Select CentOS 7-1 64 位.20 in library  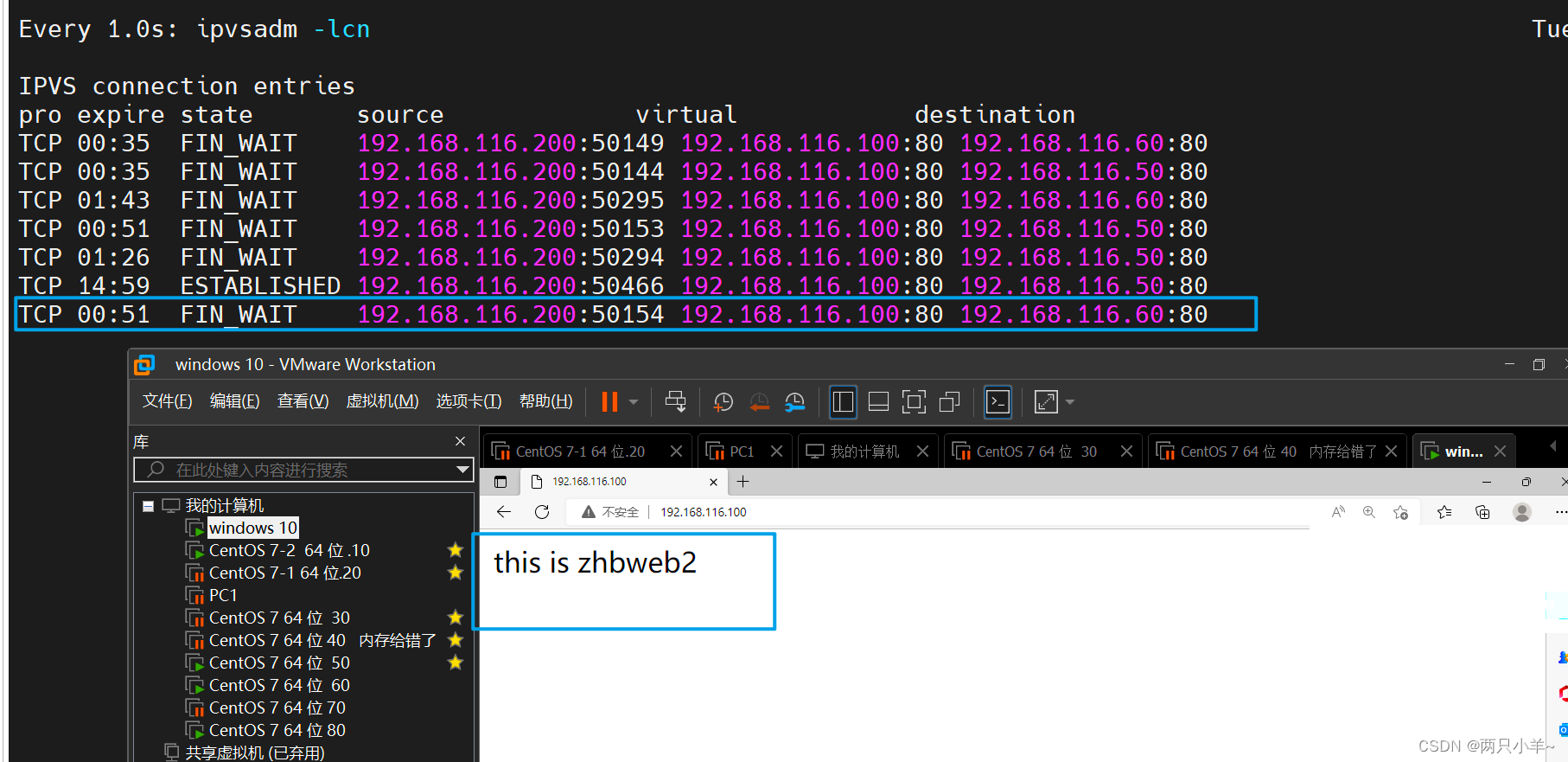[x=284, y=573]
